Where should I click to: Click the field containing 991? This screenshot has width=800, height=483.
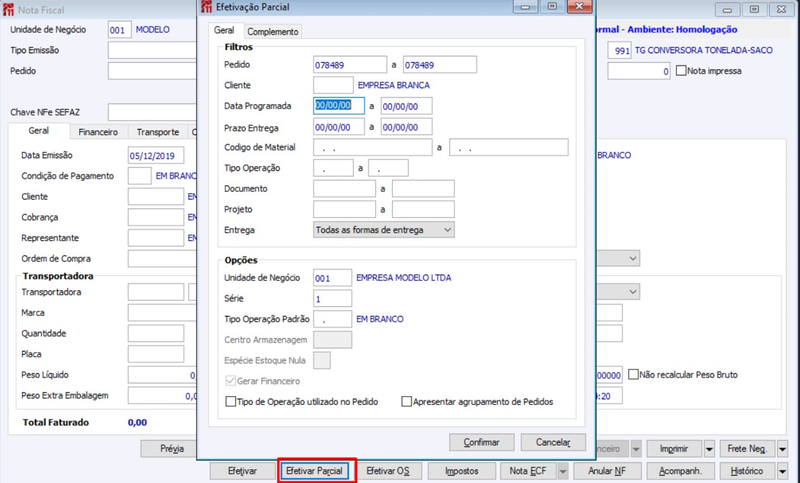[x=619, y=50]
